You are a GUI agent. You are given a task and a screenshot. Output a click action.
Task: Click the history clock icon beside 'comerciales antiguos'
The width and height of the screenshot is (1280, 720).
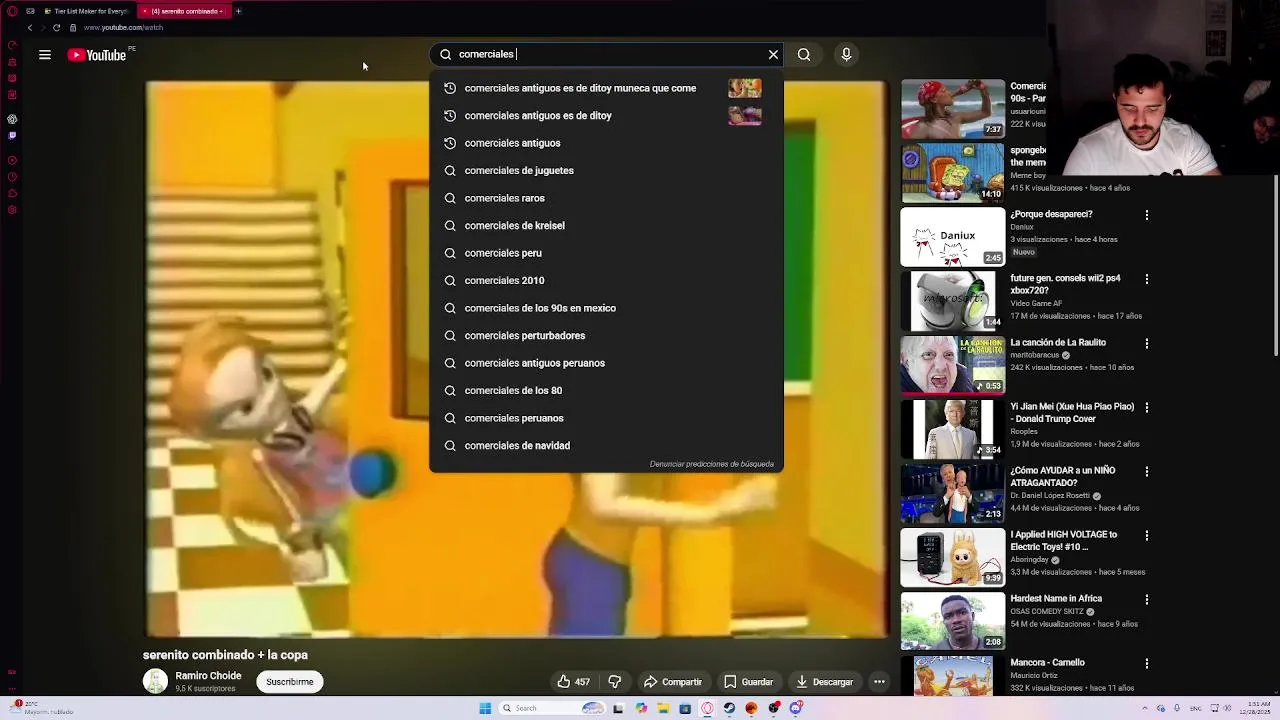[x=450, y=143]
